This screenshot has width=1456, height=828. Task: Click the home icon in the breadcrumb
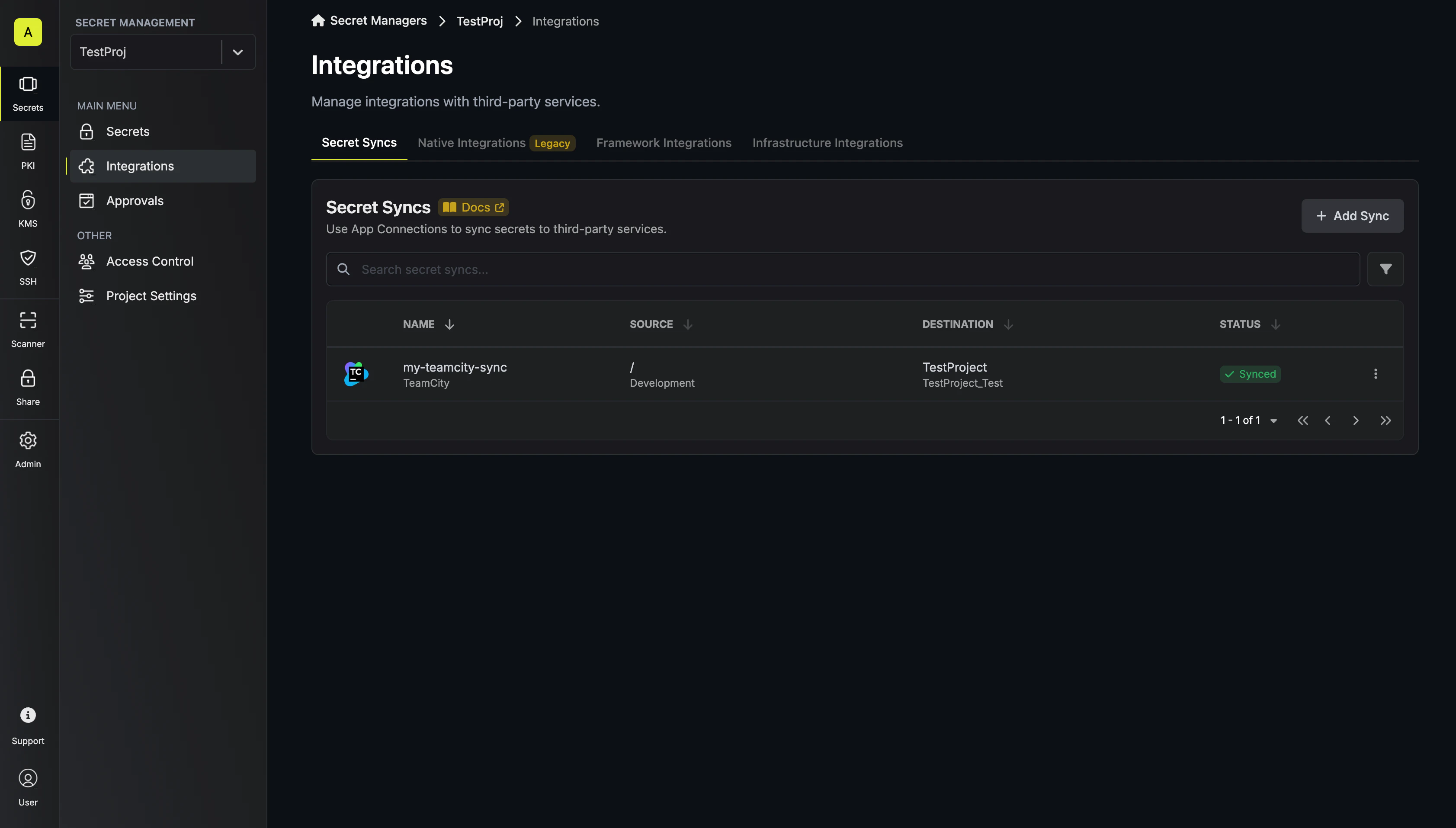pyautogui.click(x=318, y=20)
